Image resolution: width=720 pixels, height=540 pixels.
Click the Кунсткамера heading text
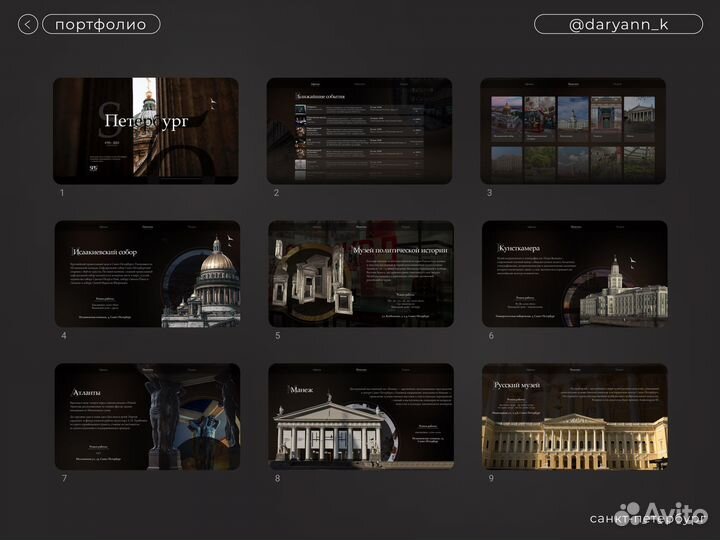click(x=518, y=247)
